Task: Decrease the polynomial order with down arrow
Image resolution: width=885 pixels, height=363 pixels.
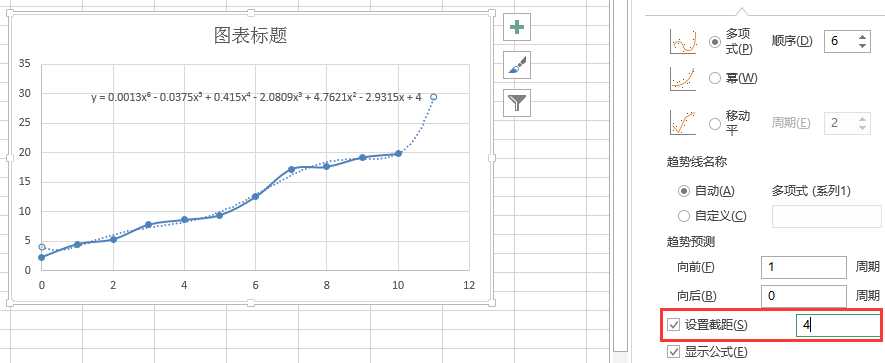Action: pos(861,46)
